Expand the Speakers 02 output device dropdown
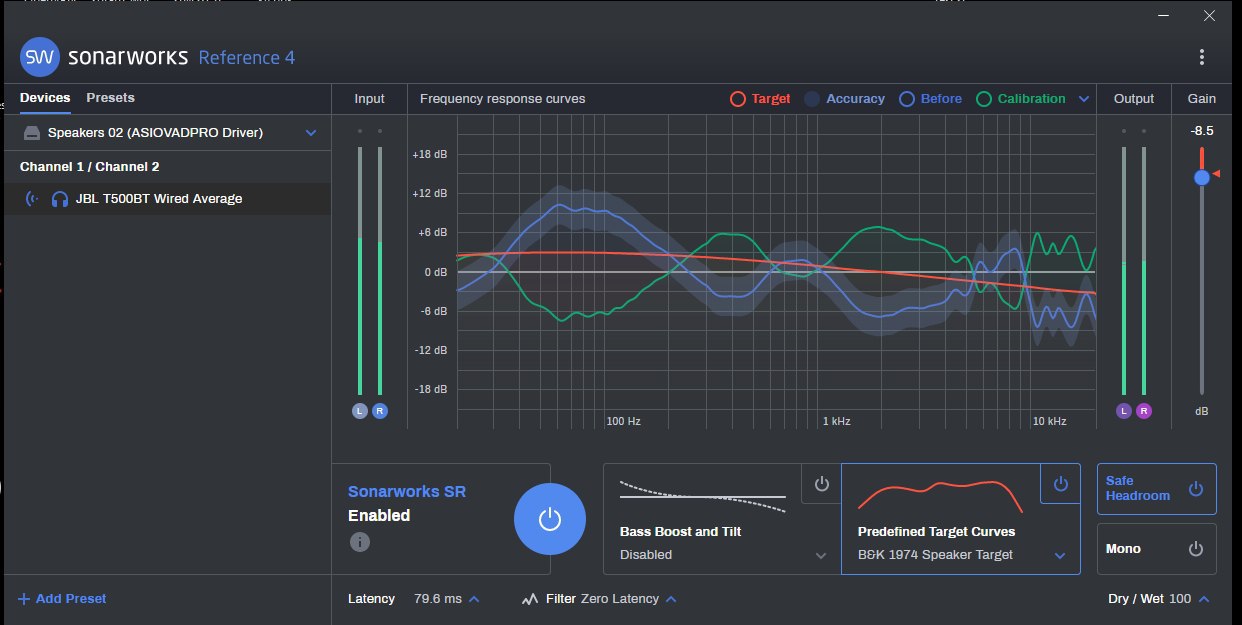The image size is (1242, 625). (x=311, y=133)
